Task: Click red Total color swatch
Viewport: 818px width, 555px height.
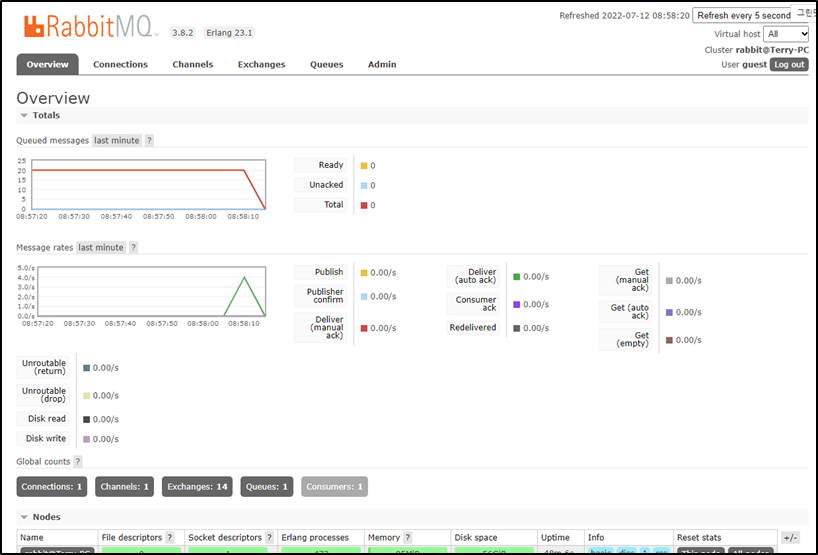Action: [x=364, y=206]
